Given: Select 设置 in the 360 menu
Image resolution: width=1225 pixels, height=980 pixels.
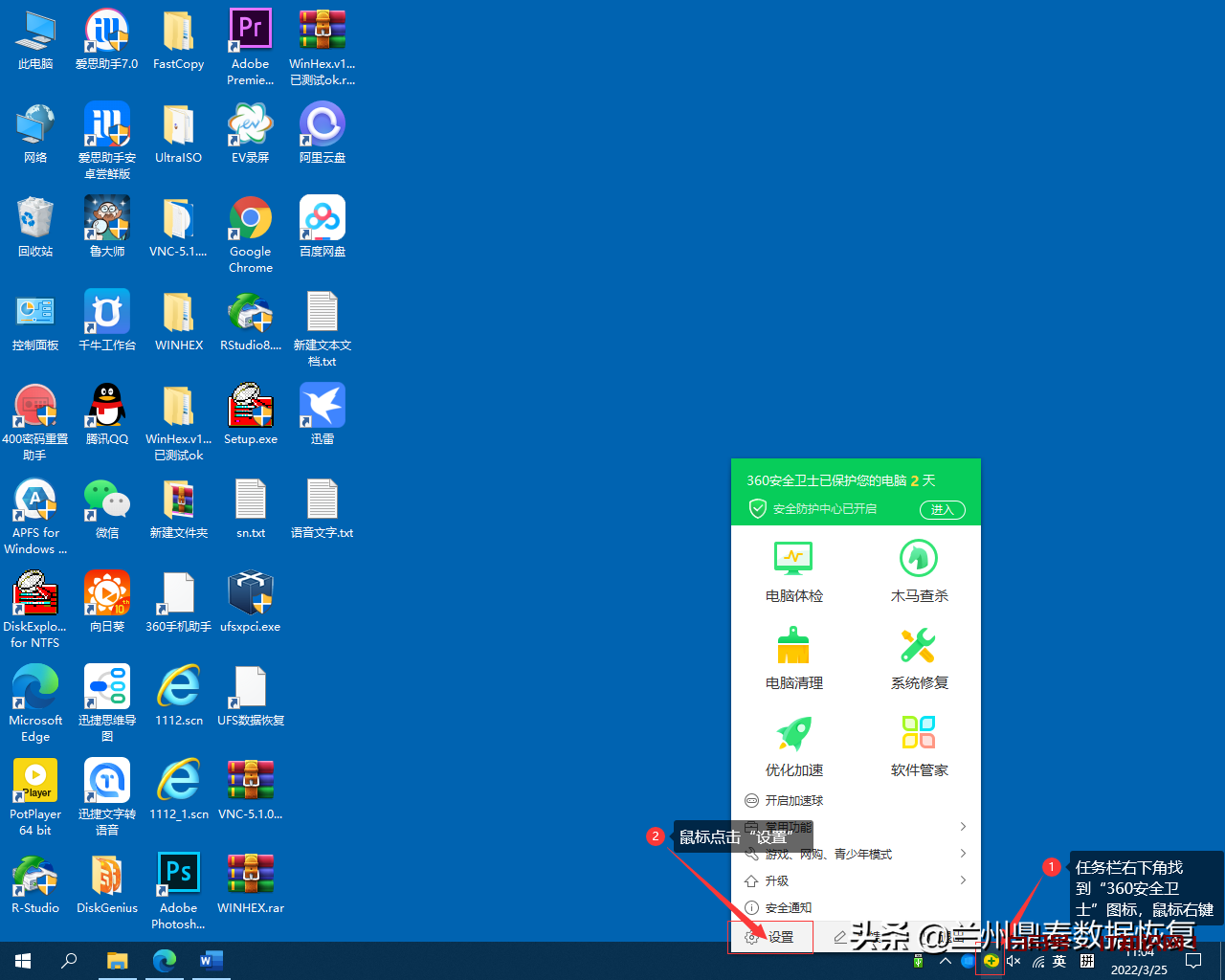Looking at the screenshot, I should point(771,937).
